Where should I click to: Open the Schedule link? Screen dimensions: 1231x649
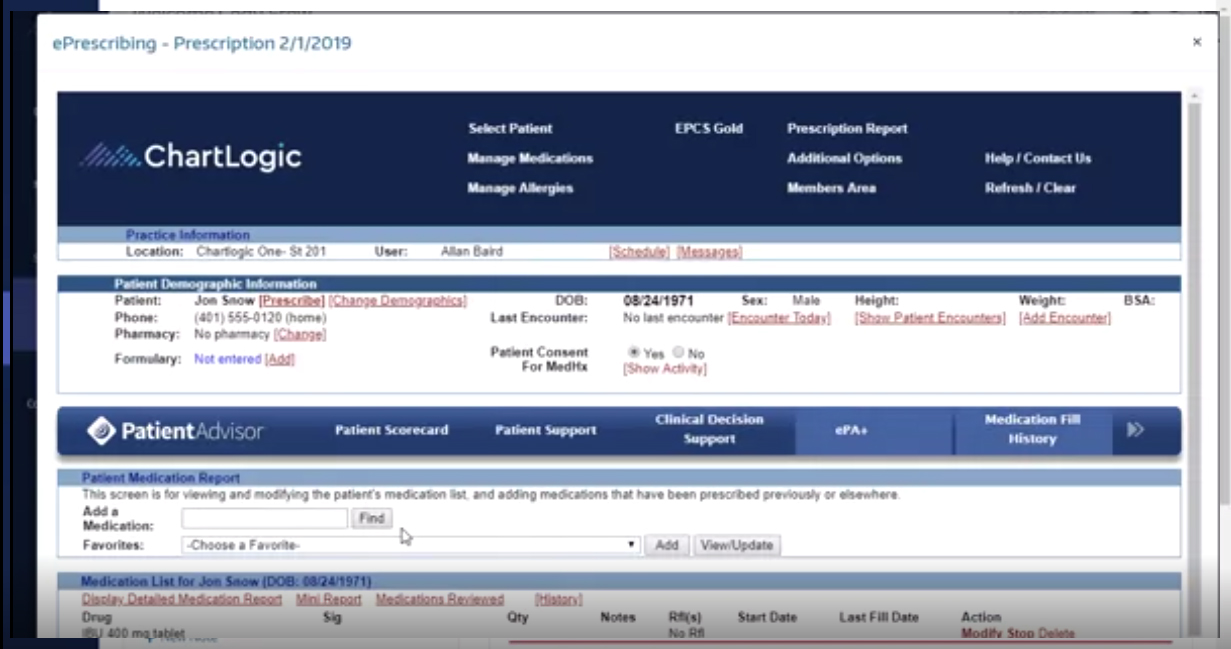(639, 252)
